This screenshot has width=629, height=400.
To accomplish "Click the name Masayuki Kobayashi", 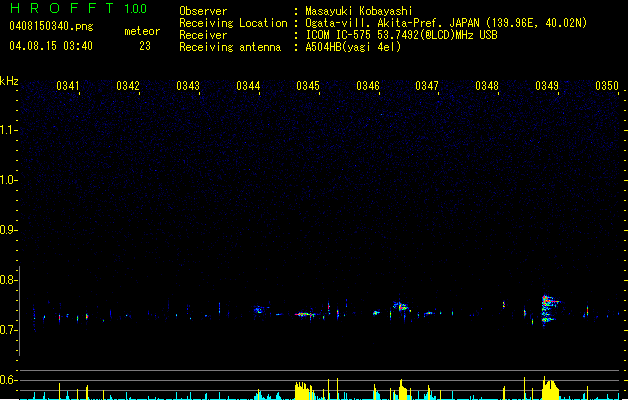I will (x=359, y=11).
